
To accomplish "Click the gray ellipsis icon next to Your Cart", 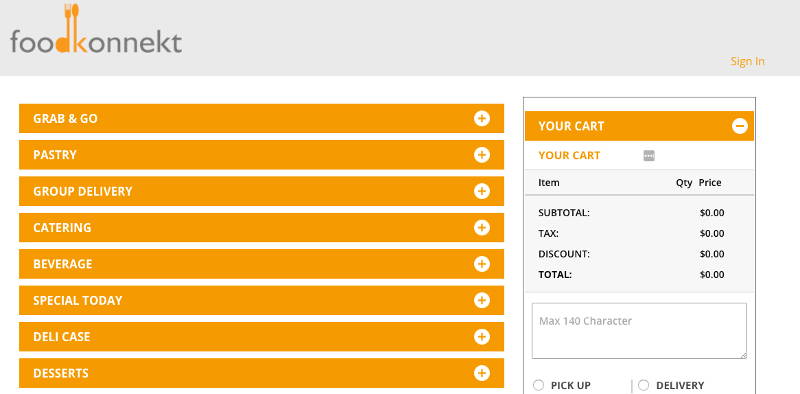I will click(649, 156).
